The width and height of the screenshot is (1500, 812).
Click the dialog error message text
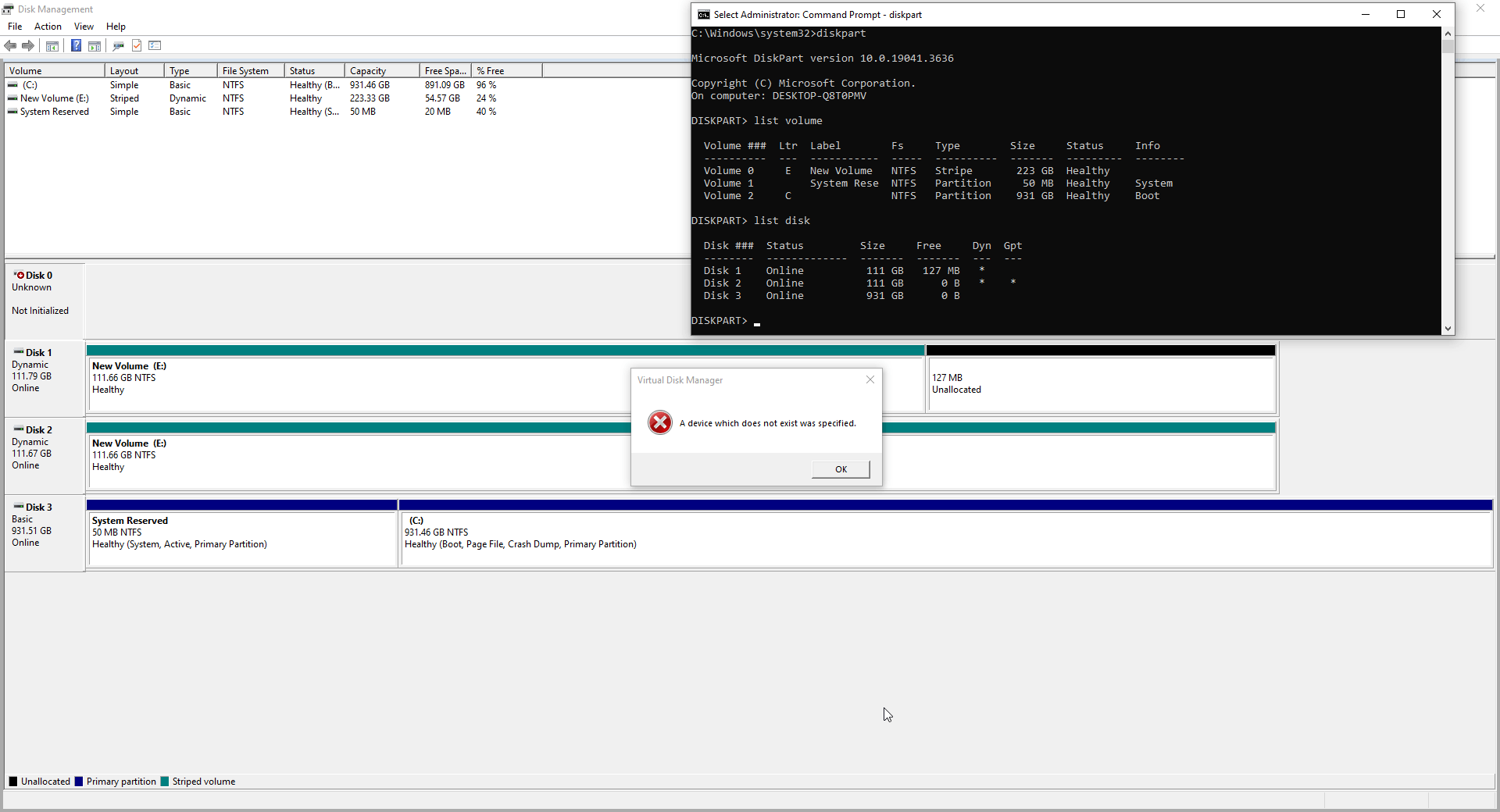(768, 423)
